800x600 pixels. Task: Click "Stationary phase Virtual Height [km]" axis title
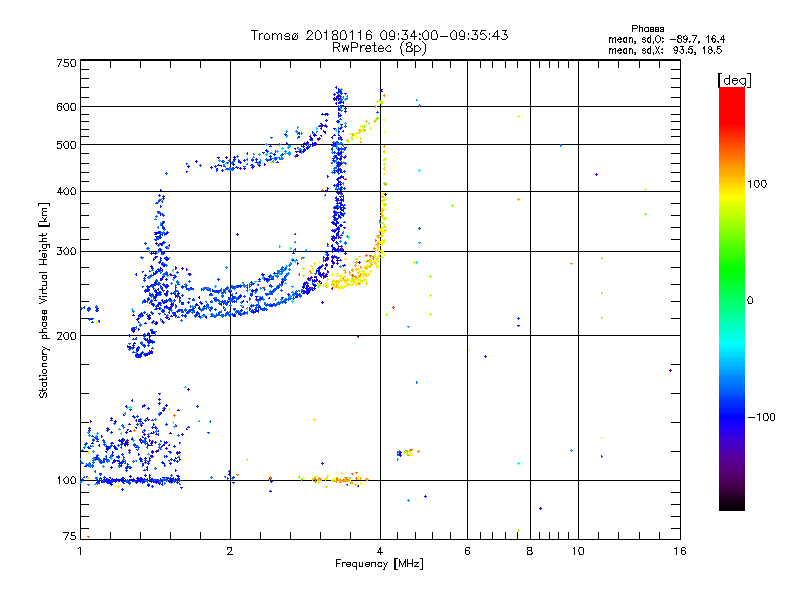pos(44,300)
